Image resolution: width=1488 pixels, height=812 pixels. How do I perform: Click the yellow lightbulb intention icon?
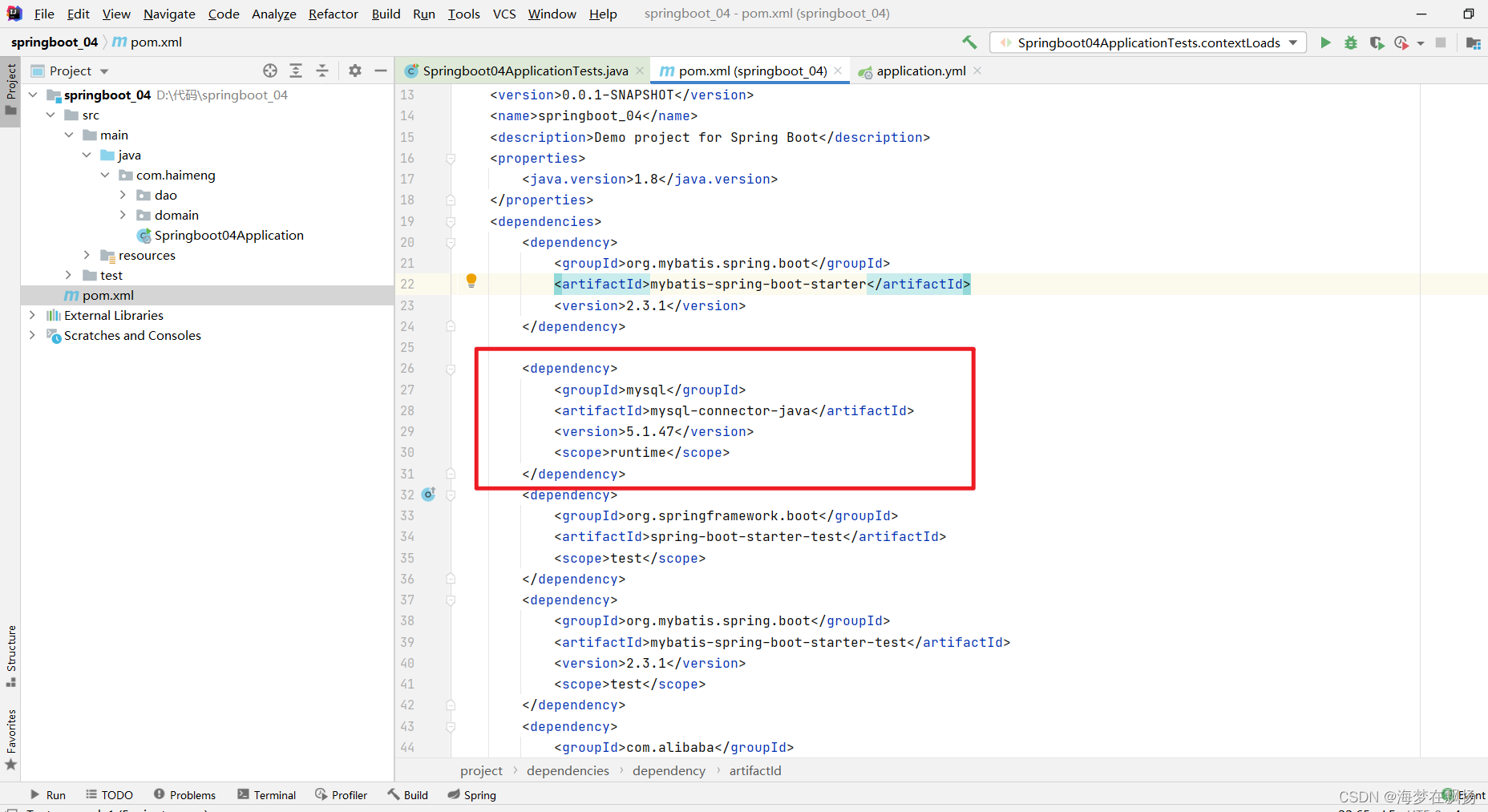coord(471,281)
